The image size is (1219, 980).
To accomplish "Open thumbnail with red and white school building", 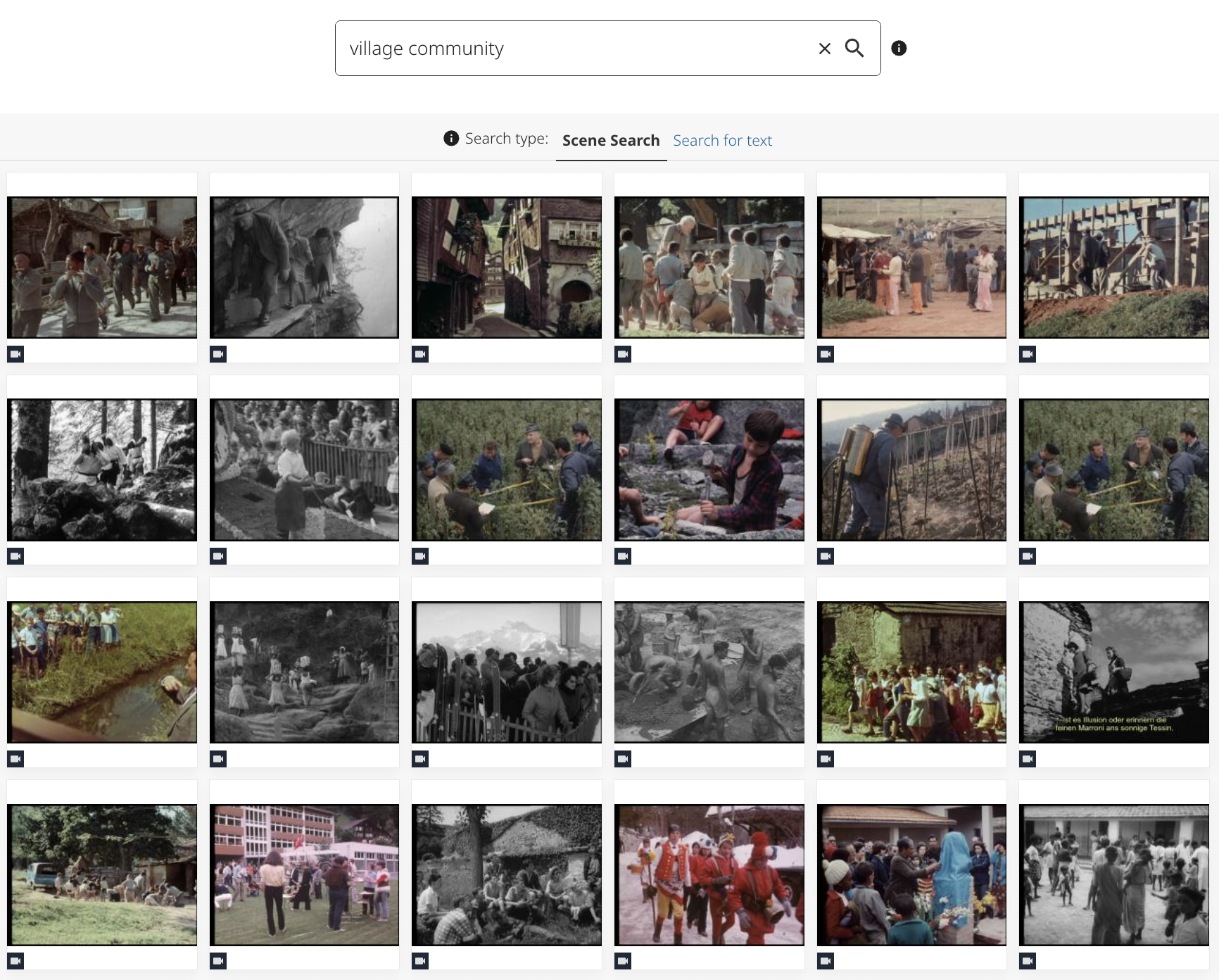I will click(304, 874).
